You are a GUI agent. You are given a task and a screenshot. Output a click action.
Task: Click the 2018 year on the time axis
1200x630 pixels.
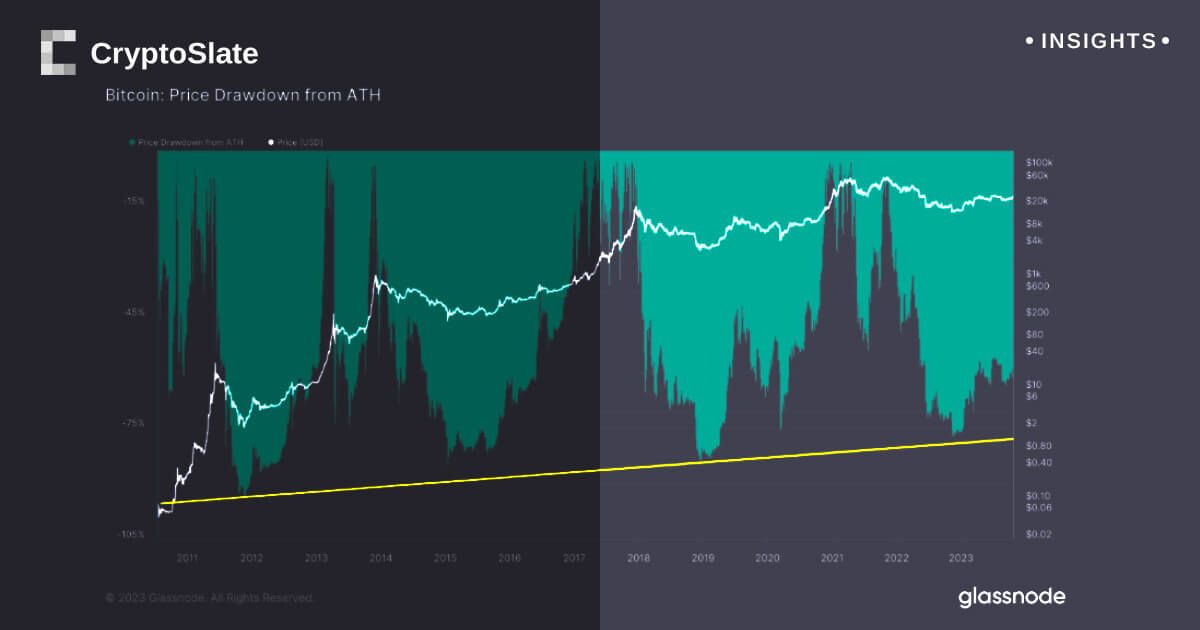(638, 558)
